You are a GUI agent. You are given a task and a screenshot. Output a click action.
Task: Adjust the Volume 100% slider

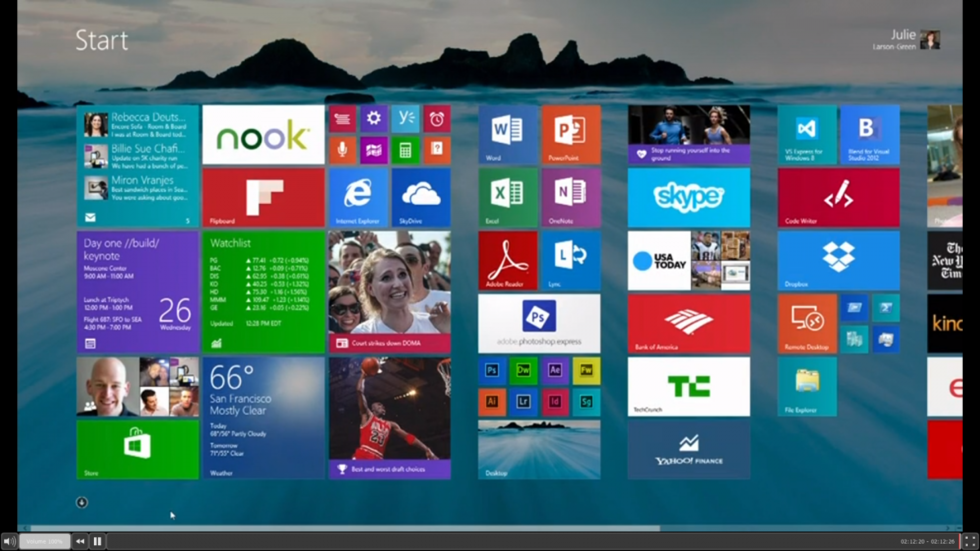[44, 541]
